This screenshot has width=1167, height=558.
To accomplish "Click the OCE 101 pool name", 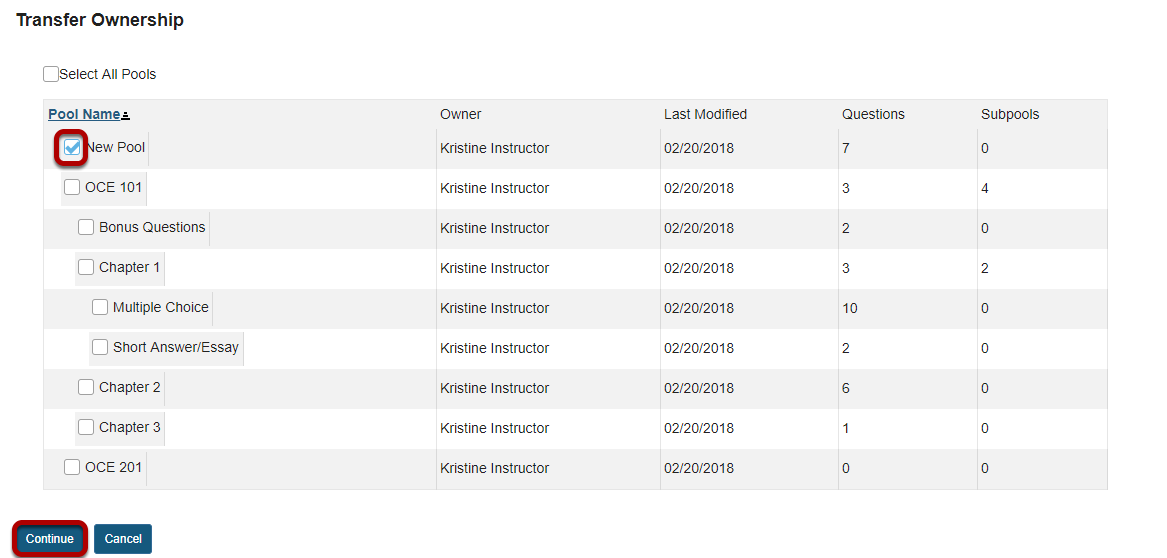I will [x=113, y=187].
